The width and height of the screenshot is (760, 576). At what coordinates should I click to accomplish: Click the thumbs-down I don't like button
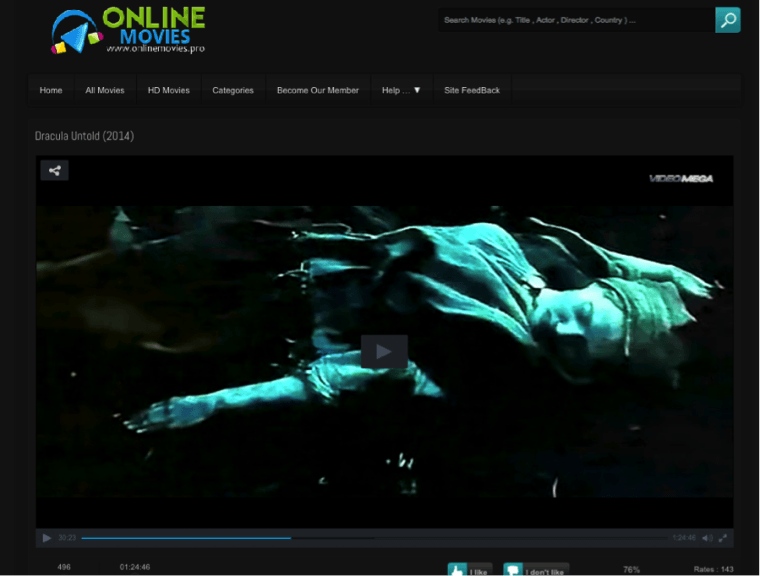click(x=536, y=570)
